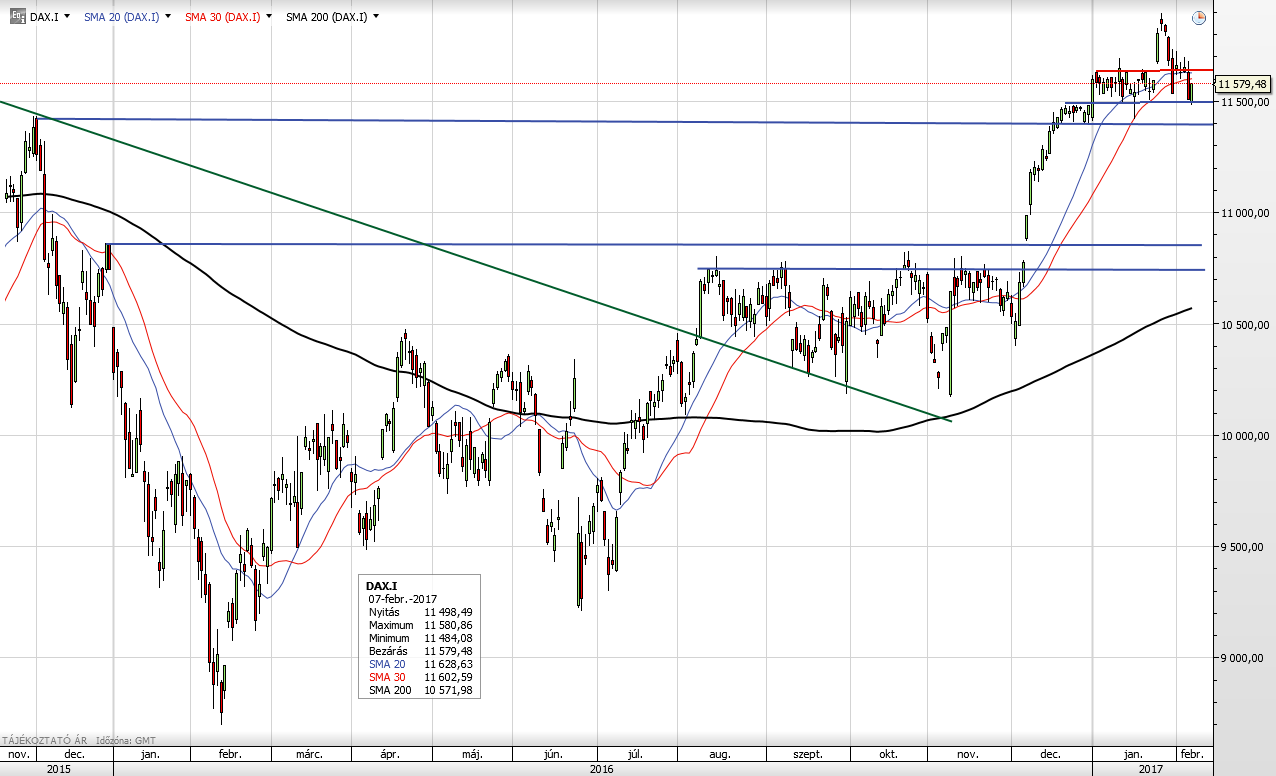Click the clock icon on the chart

click(x=1199, y=18)
